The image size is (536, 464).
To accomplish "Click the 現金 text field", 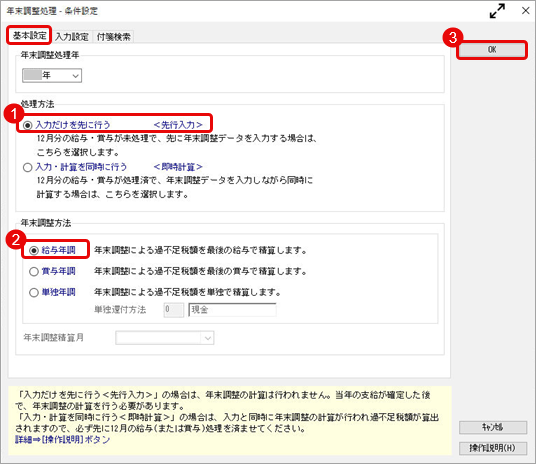I will [232, 310].
